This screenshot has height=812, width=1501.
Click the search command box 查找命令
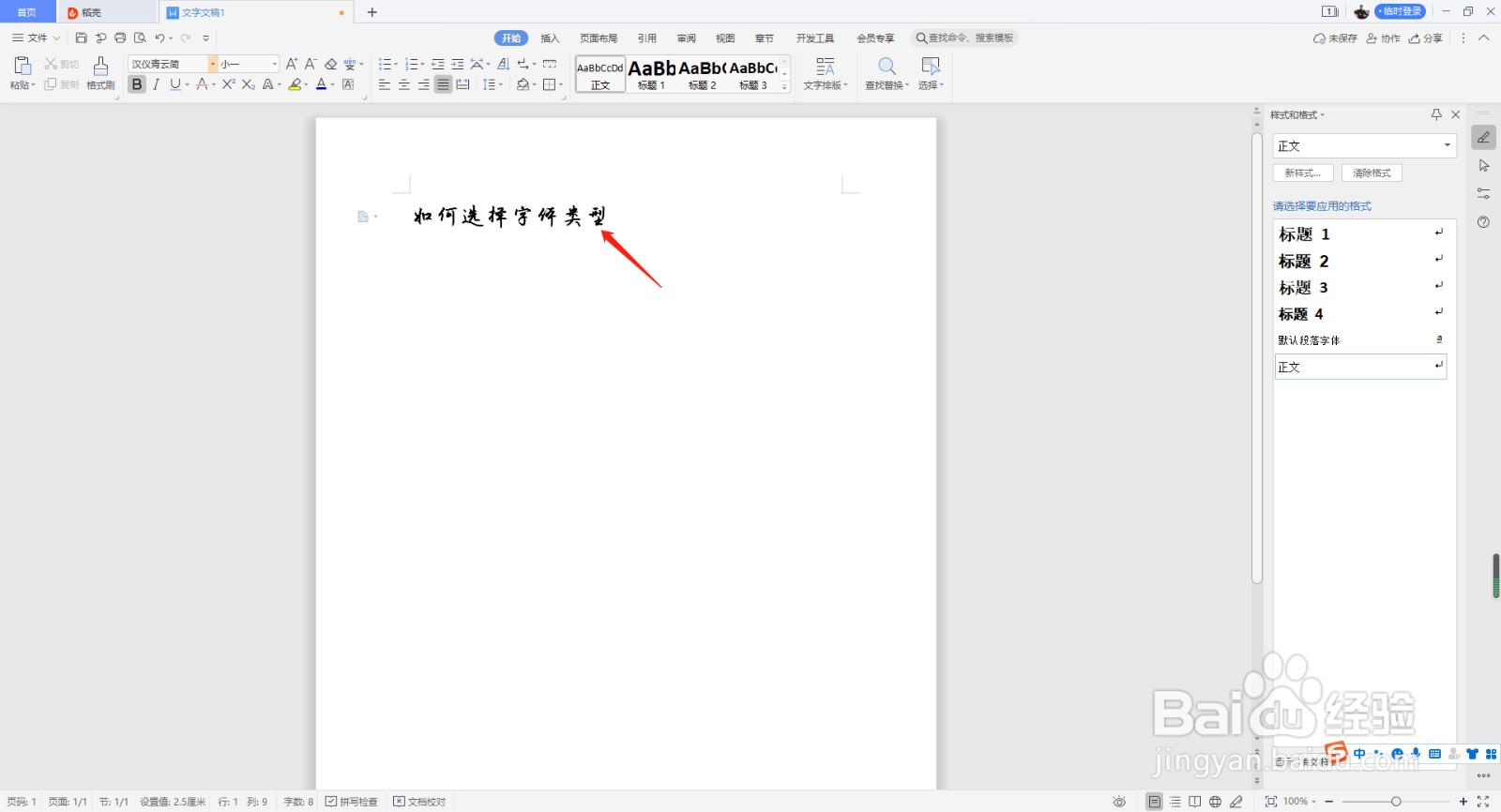[965, 38]
